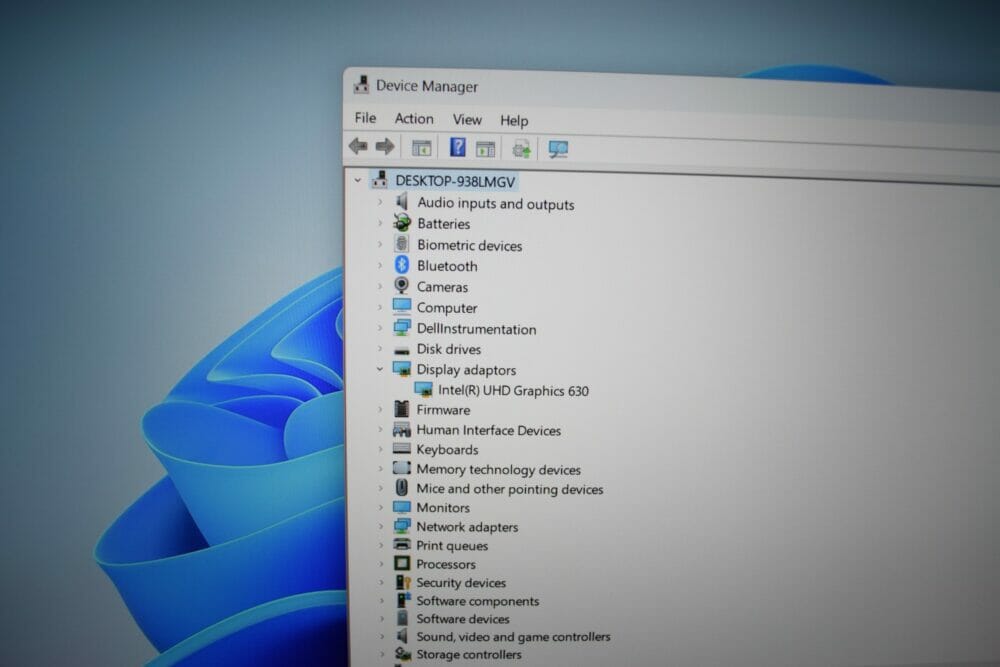Expand the Network adapters category
This screenshot has height=667, width=1000.
(381, 526)
